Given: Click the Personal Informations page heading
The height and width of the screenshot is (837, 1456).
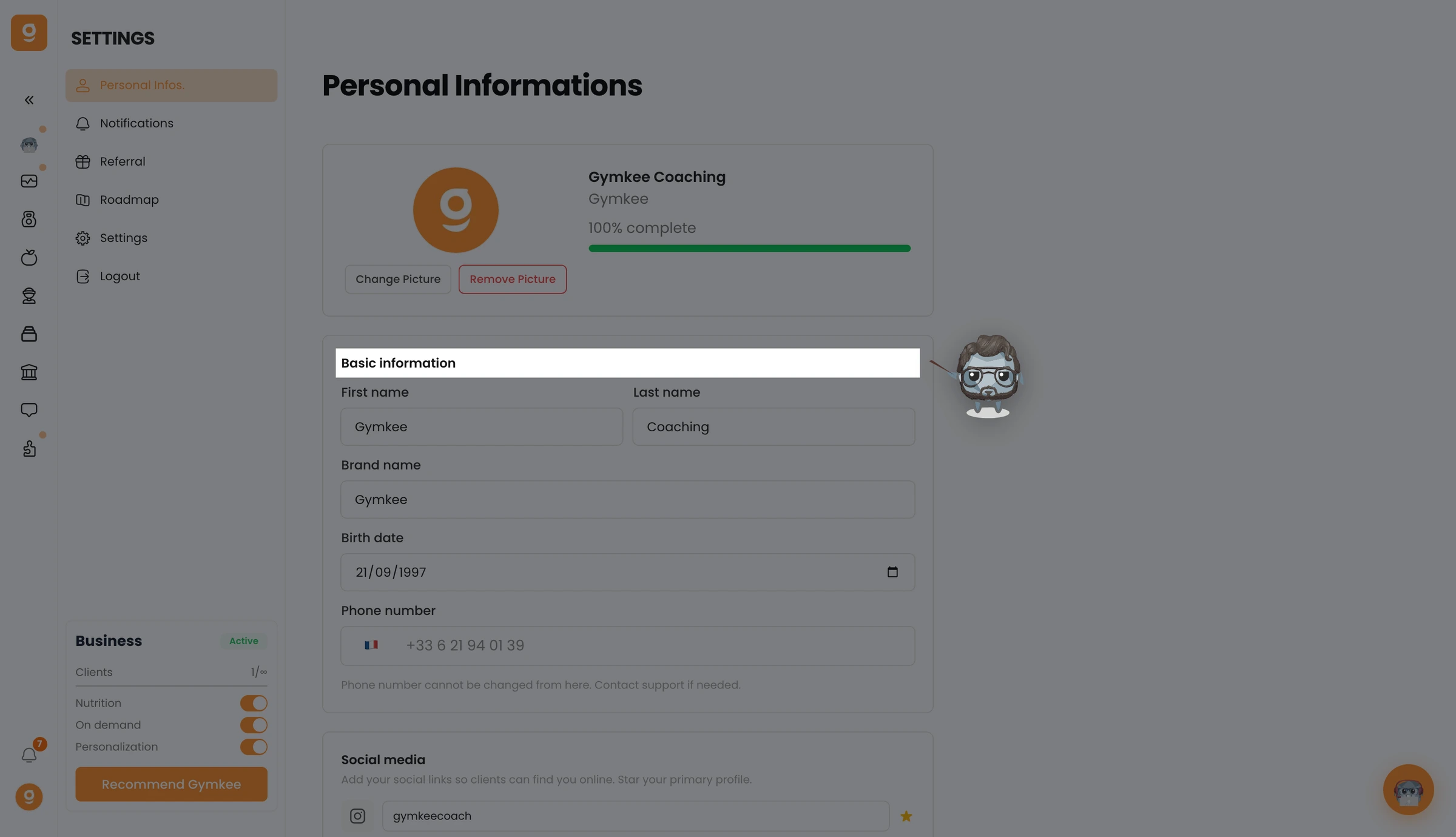Looking at the screenshot, I should point(482,86).
